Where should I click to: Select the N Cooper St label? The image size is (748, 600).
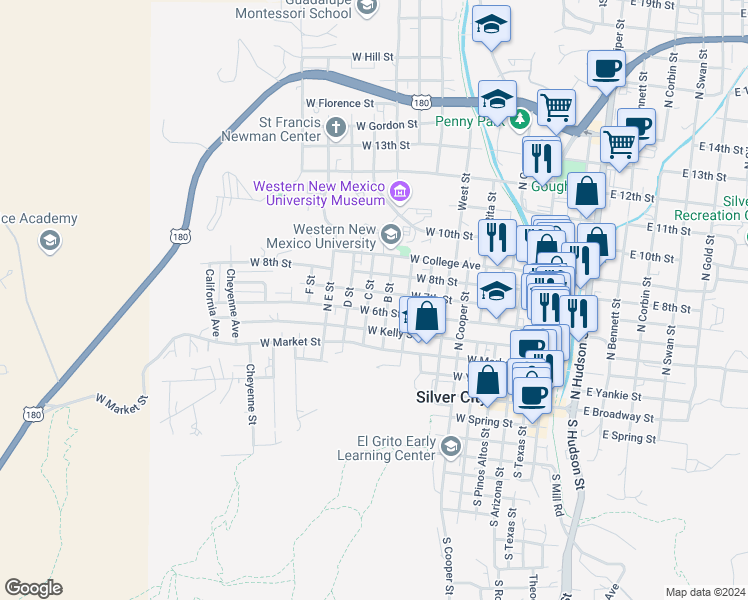[461, 321]
